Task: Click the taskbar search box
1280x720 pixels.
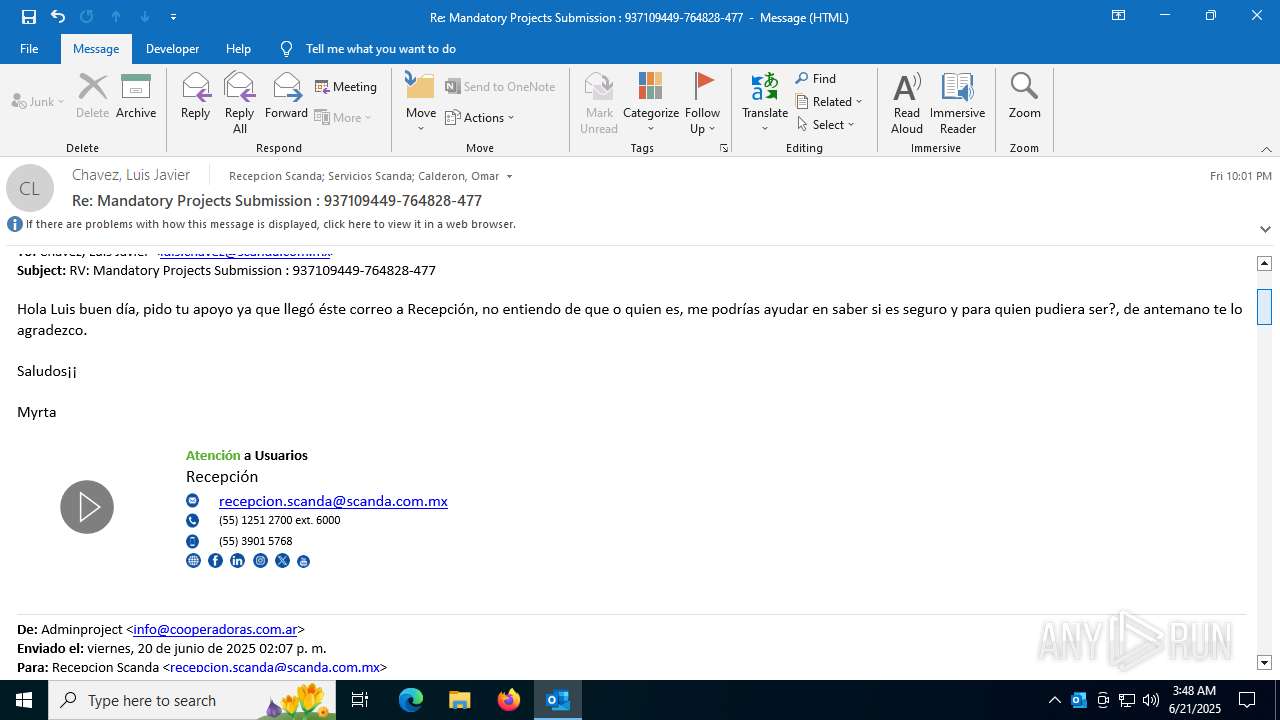Action: pos(192,700)
